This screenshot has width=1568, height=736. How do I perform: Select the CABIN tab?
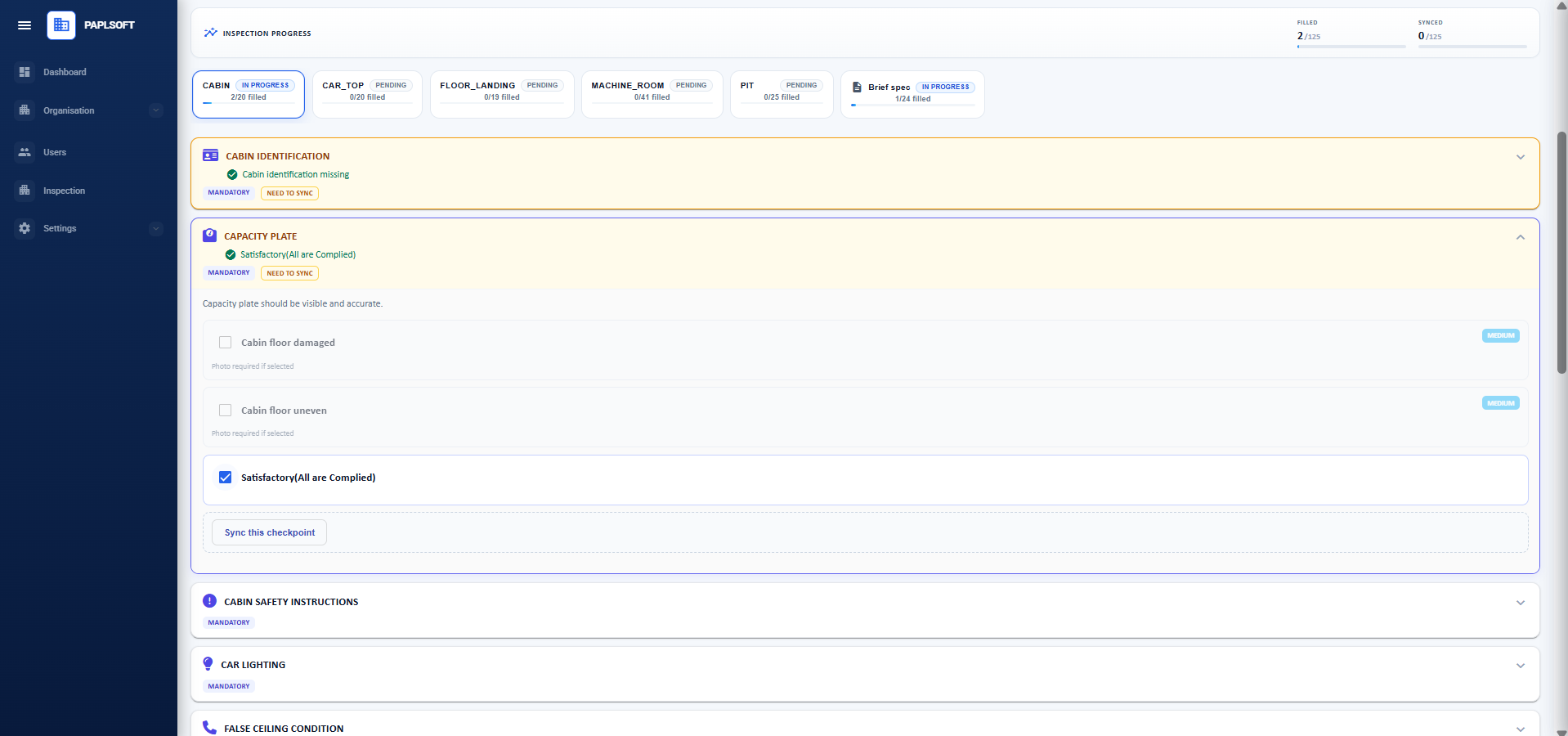click(x=249, y=94)
